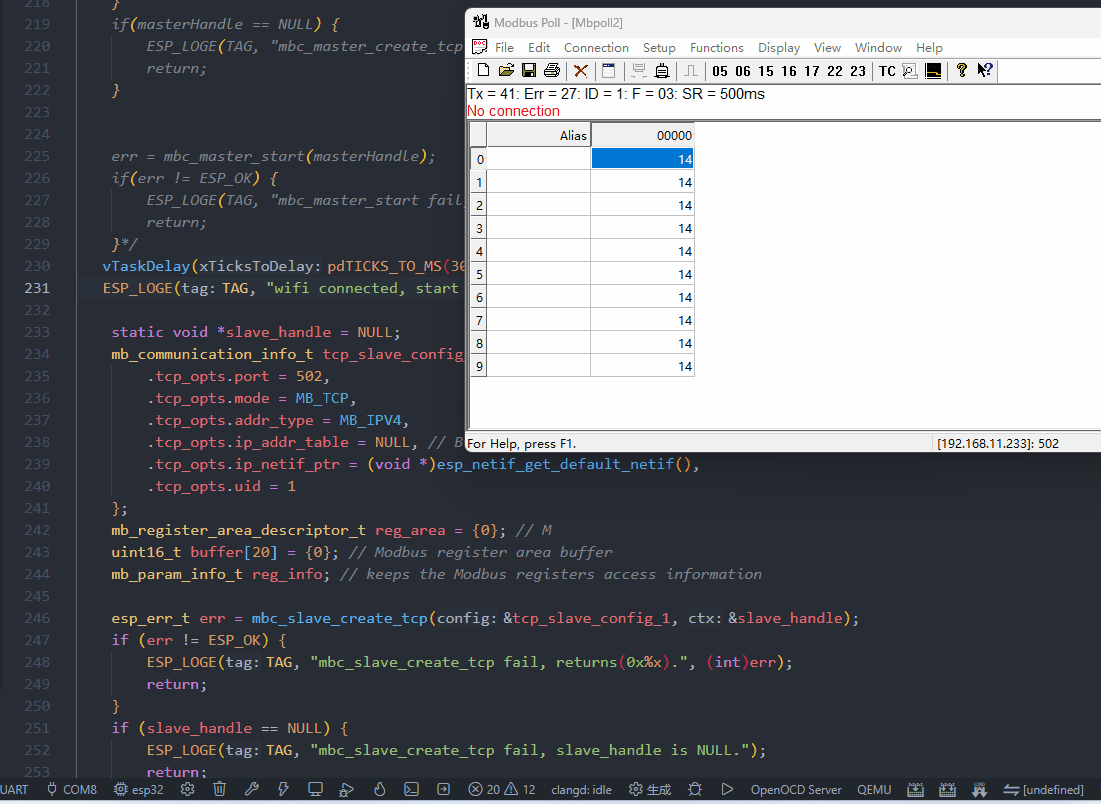Click the play launch icon in status bar
Screen dimensions: 1101x804
click(727, 789)
